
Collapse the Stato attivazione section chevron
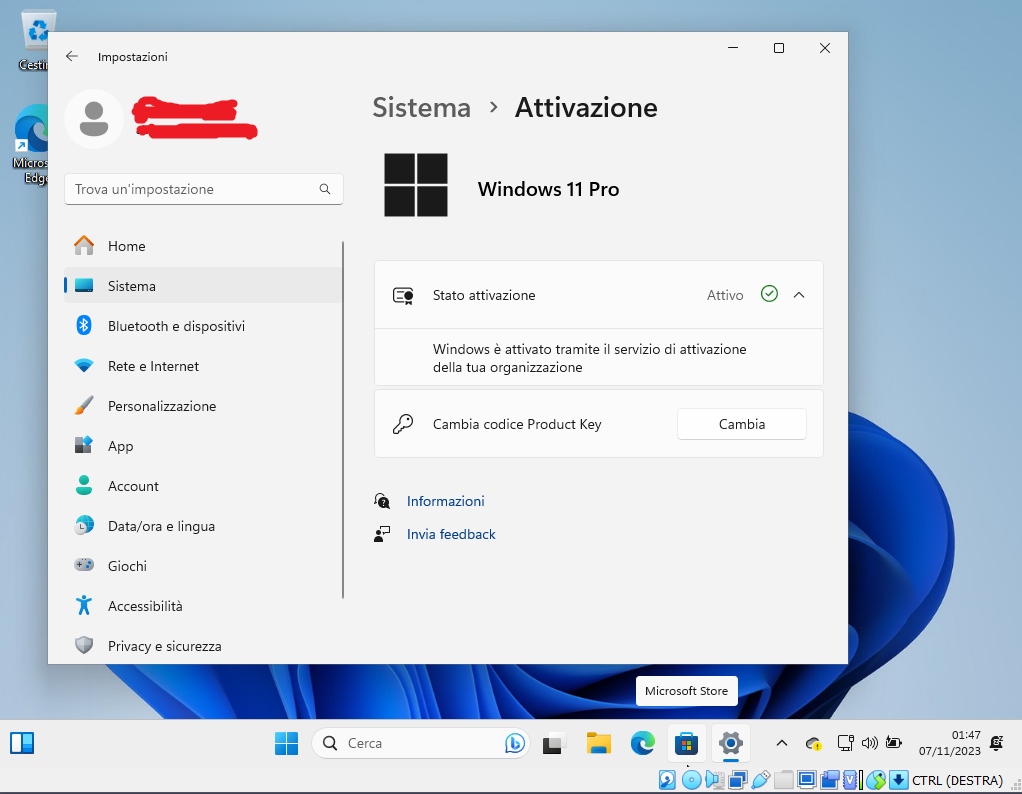(799, 295)
